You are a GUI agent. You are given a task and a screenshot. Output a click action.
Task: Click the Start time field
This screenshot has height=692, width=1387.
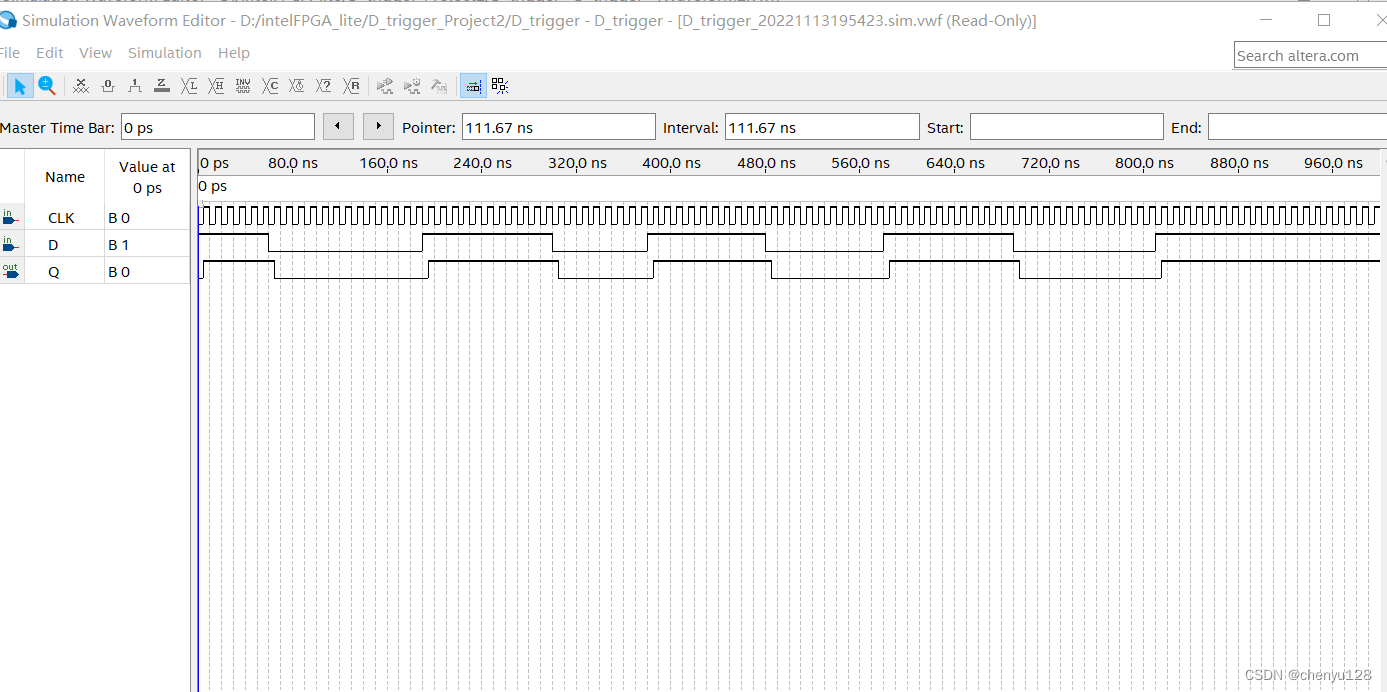(1067, 128)
